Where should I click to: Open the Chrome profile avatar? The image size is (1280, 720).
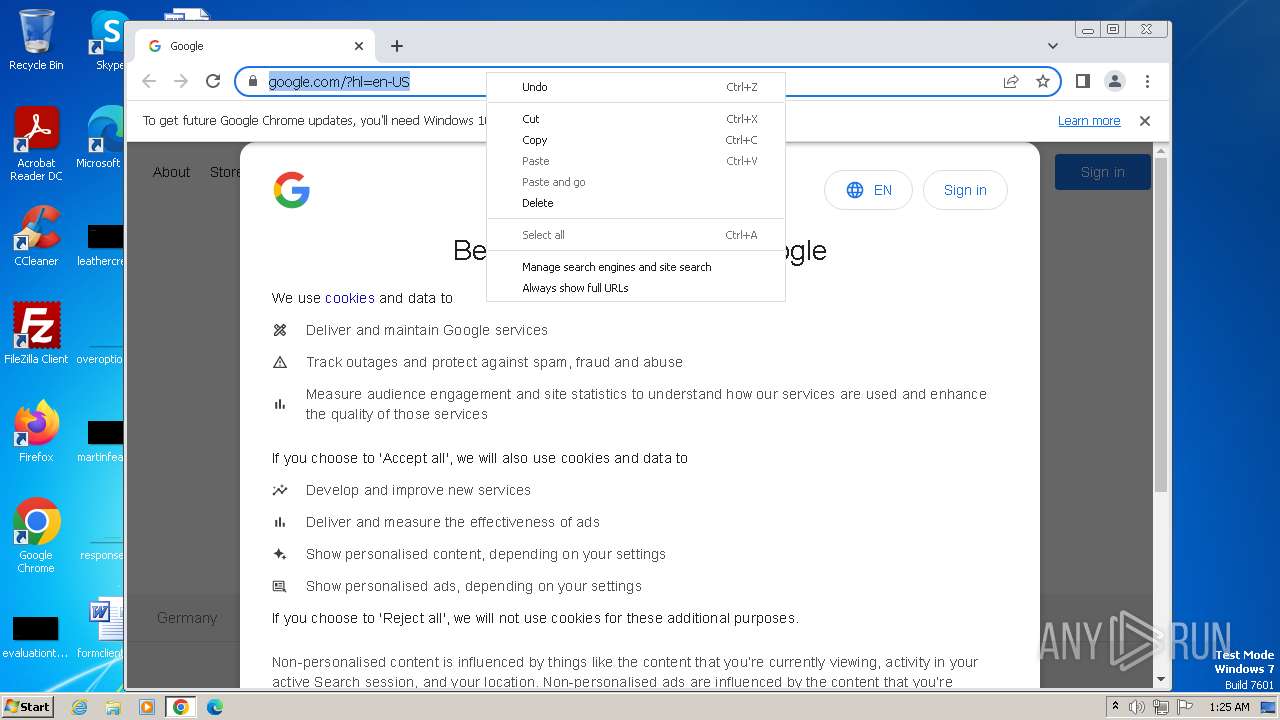pos(1114,81)
